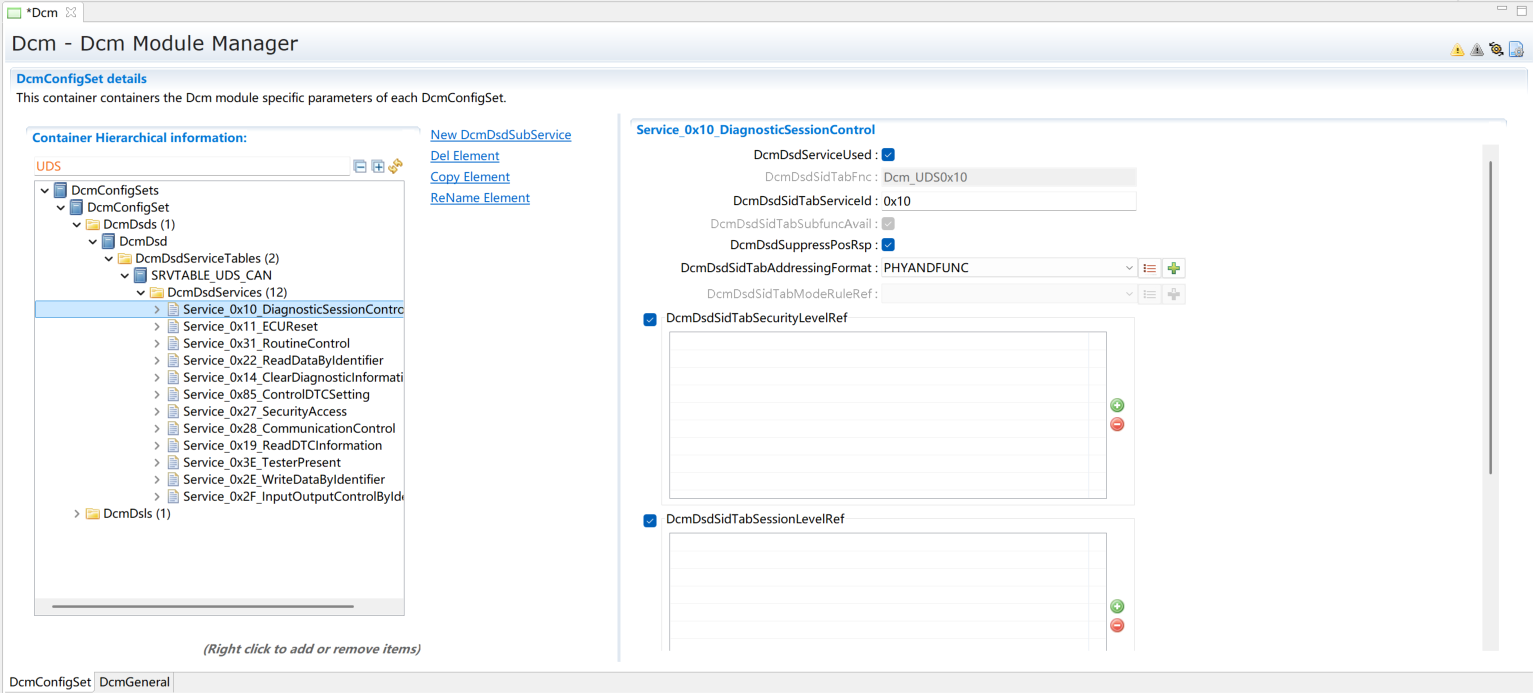Expand Service_0x27_SecurityAccess tree node
1533x693 pixels.
157,412
